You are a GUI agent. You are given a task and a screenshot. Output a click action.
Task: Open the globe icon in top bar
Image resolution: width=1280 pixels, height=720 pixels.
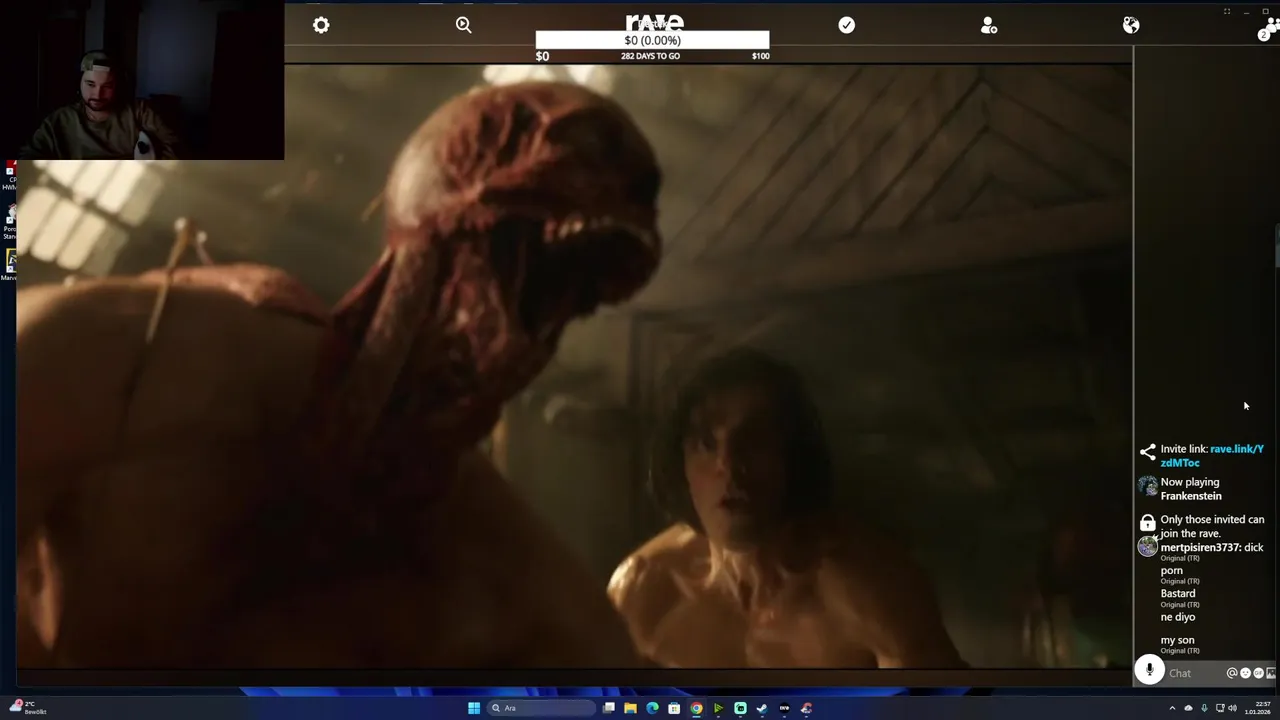pos(1131,25)
